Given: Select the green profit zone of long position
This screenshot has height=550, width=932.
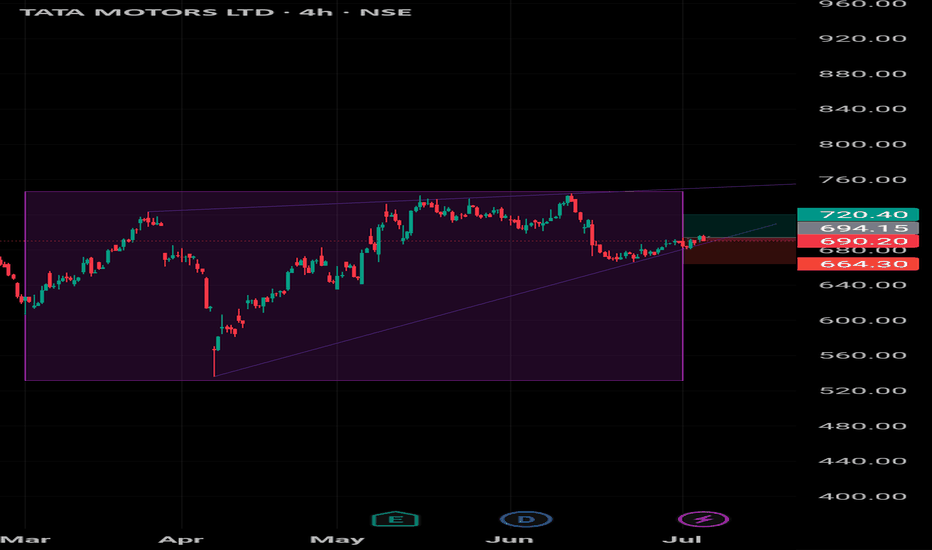Looking at the screenshot, I should click(x=739, y=226).
